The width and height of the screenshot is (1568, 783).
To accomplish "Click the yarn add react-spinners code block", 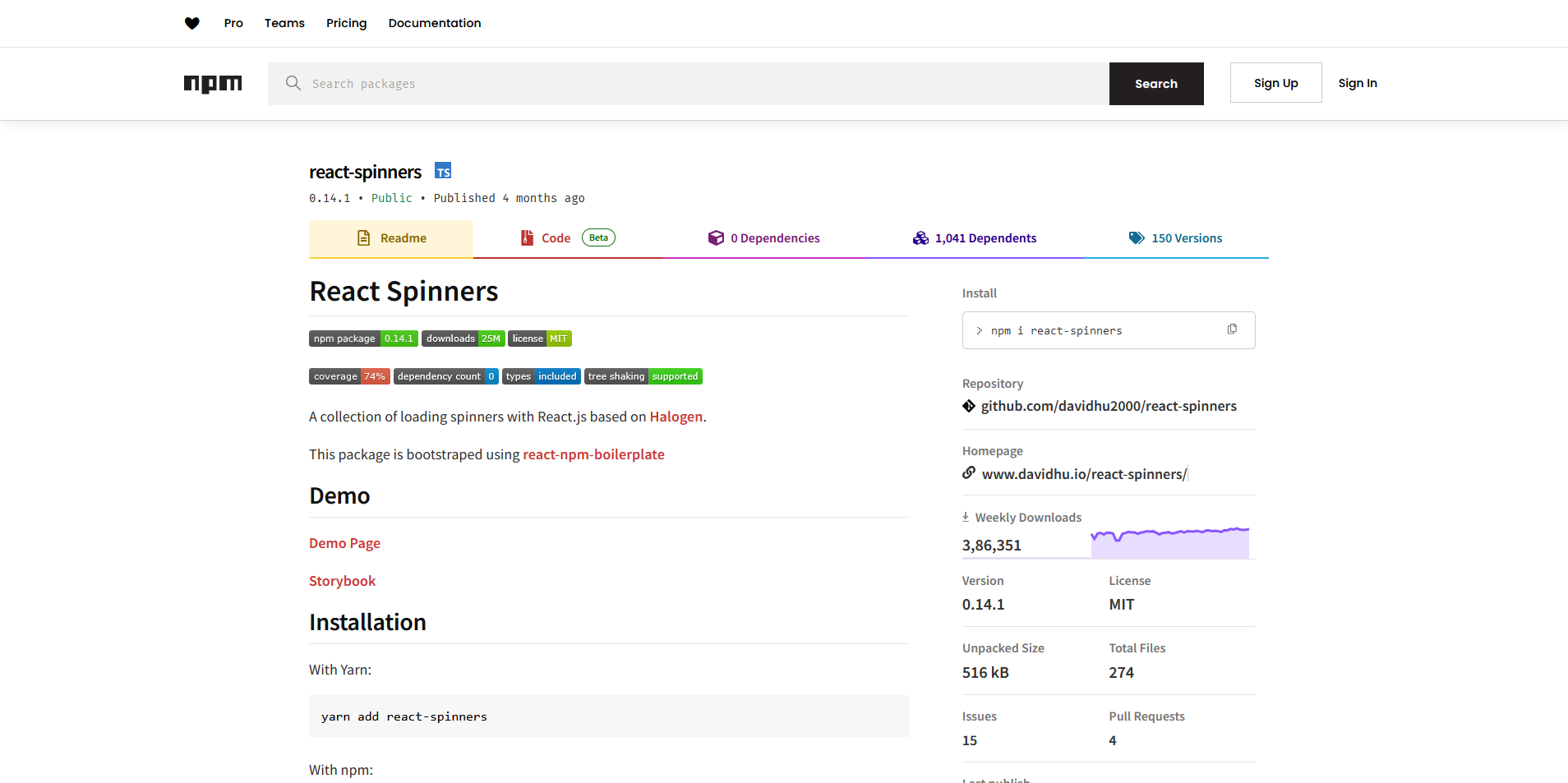I will coord(609,716).
